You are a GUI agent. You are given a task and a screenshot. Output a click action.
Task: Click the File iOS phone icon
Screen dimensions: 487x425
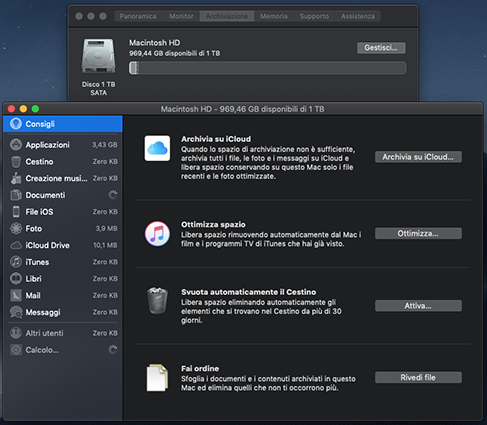point(16,212)
